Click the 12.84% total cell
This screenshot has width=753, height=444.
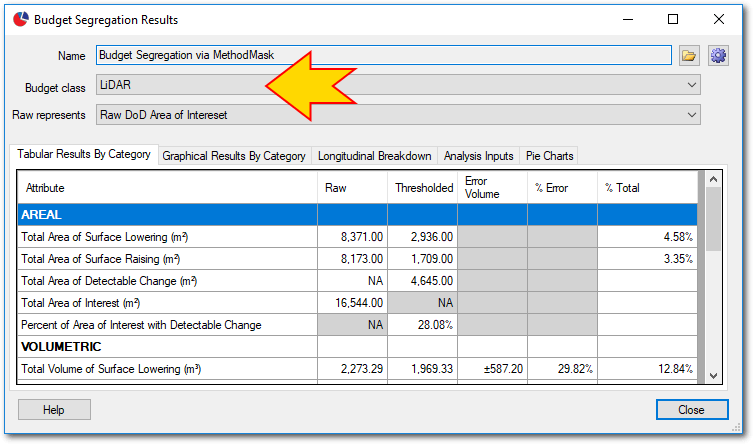tap(647, 369)
